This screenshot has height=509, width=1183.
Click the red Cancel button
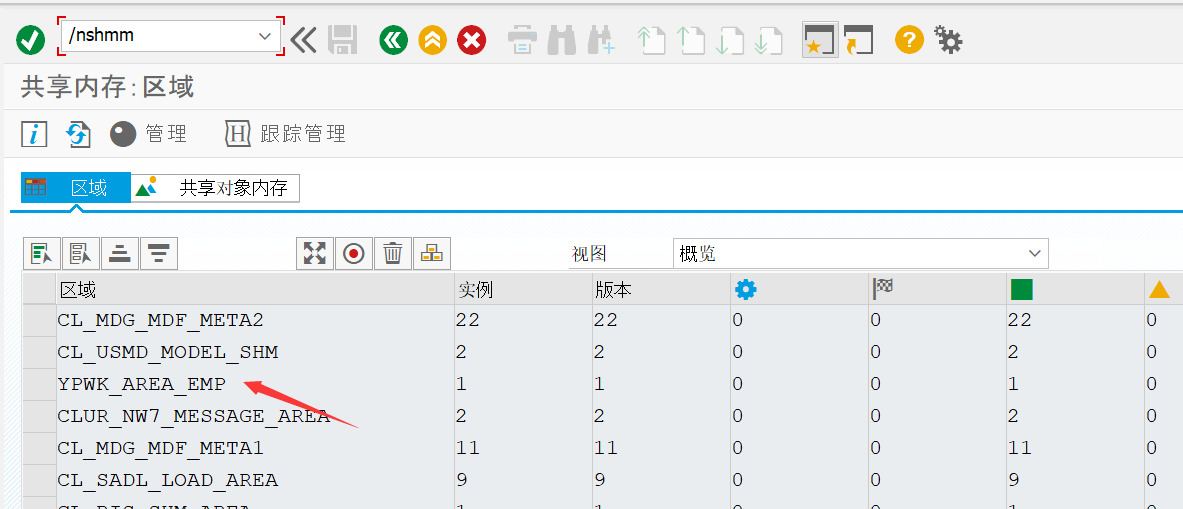472,39
